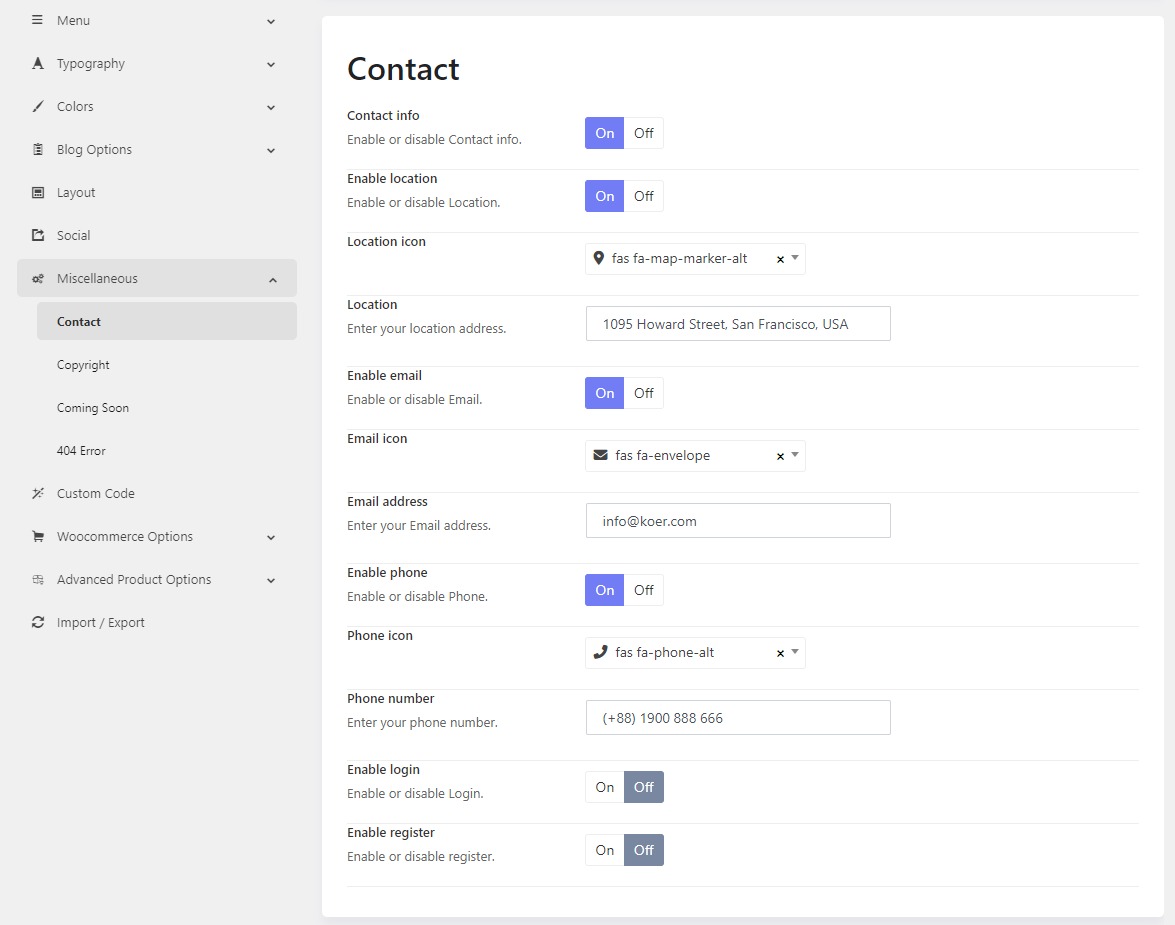1175x925 pixels.
Task: Click the Miscellaneous gears icon
Action: [37, 279]
